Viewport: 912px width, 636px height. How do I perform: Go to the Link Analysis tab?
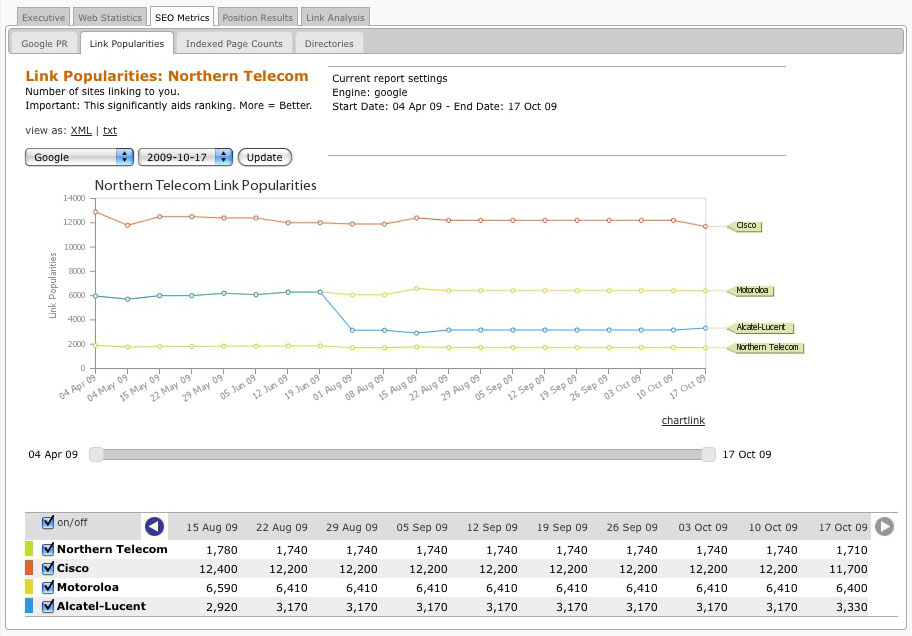point(335,17)
